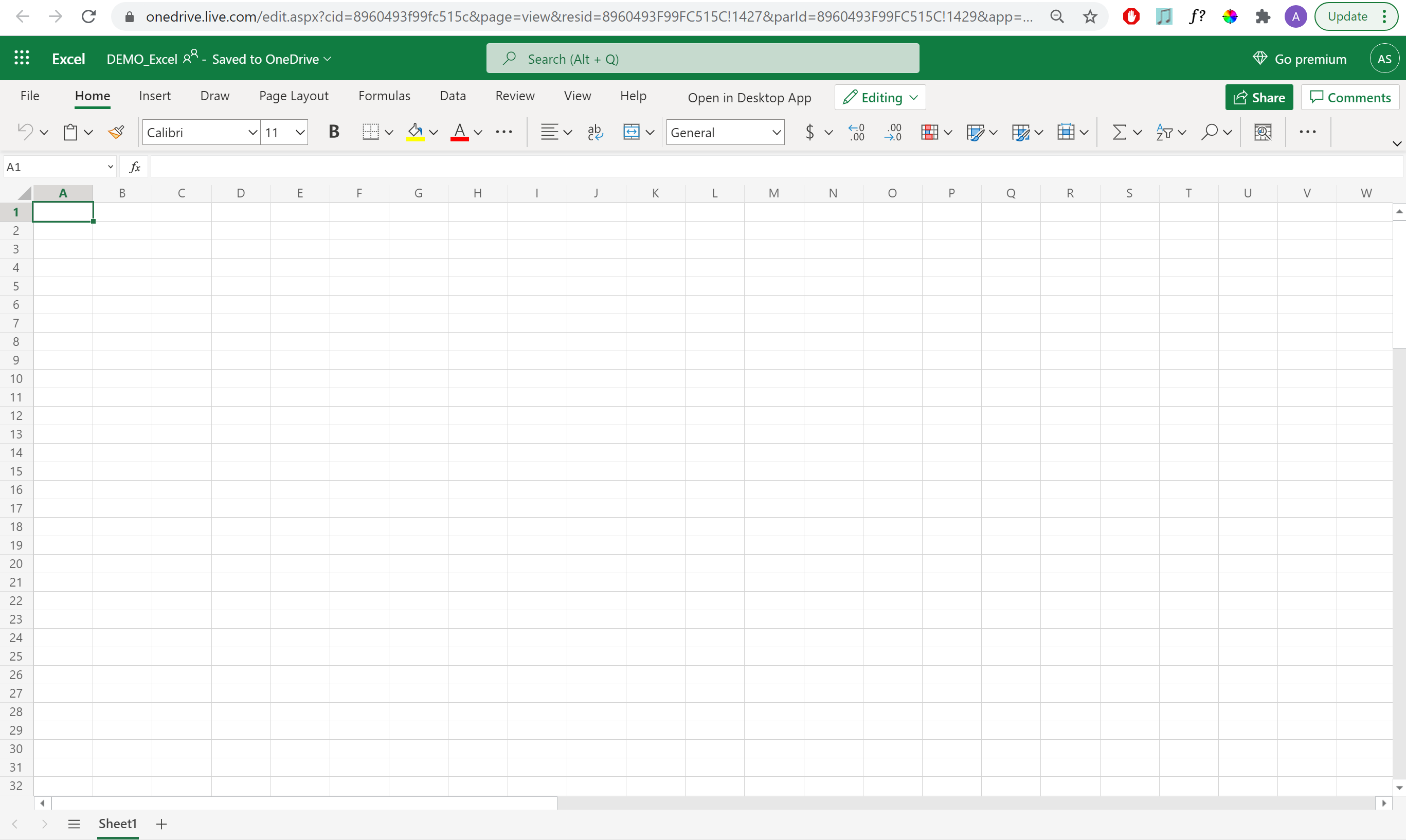The width and height of the screenshot is (1406, 840).
Task: Click Sort and Filter icon
Action: [1164, 132]
